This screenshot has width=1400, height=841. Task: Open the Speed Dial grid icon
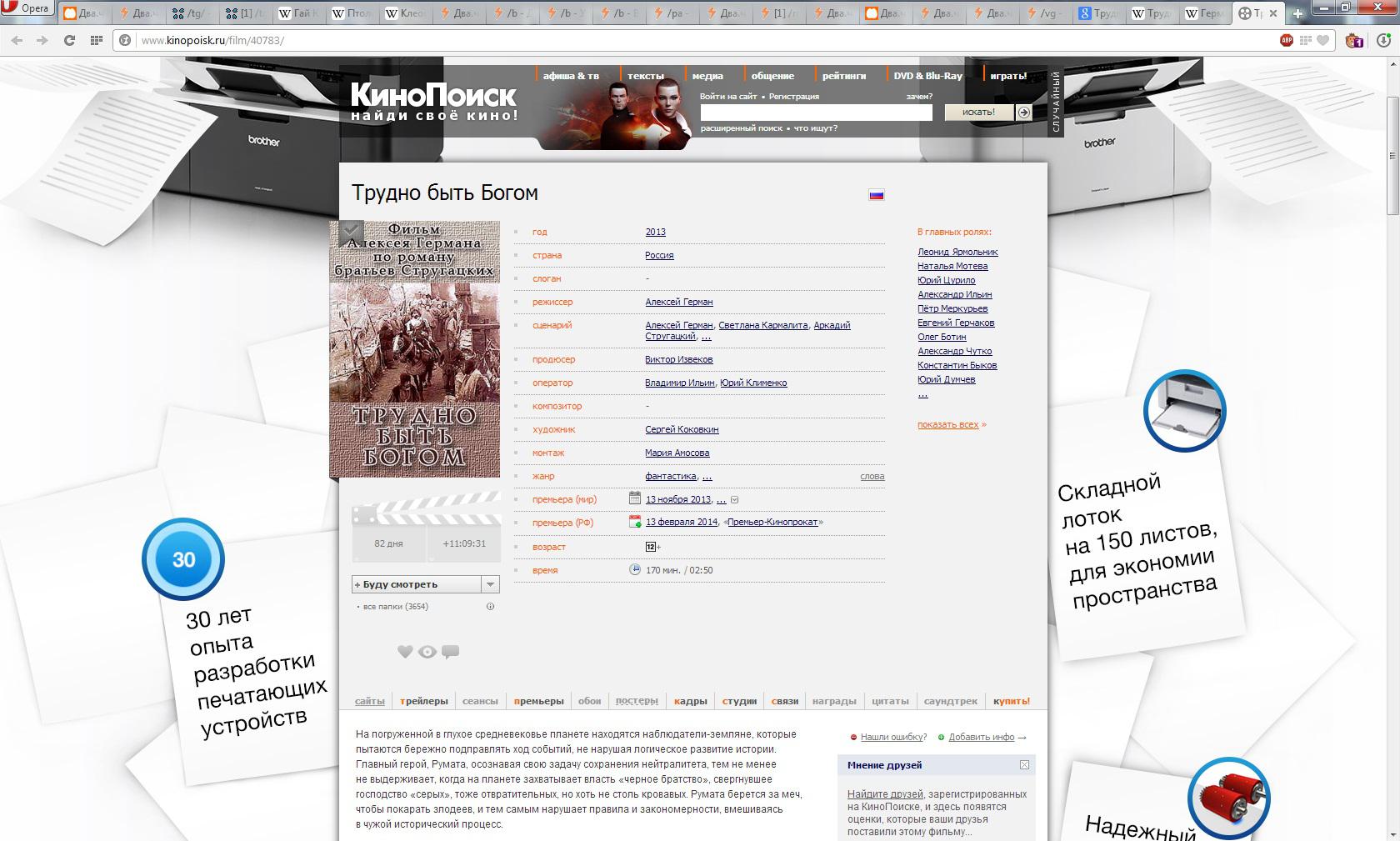tap(97, 40)
